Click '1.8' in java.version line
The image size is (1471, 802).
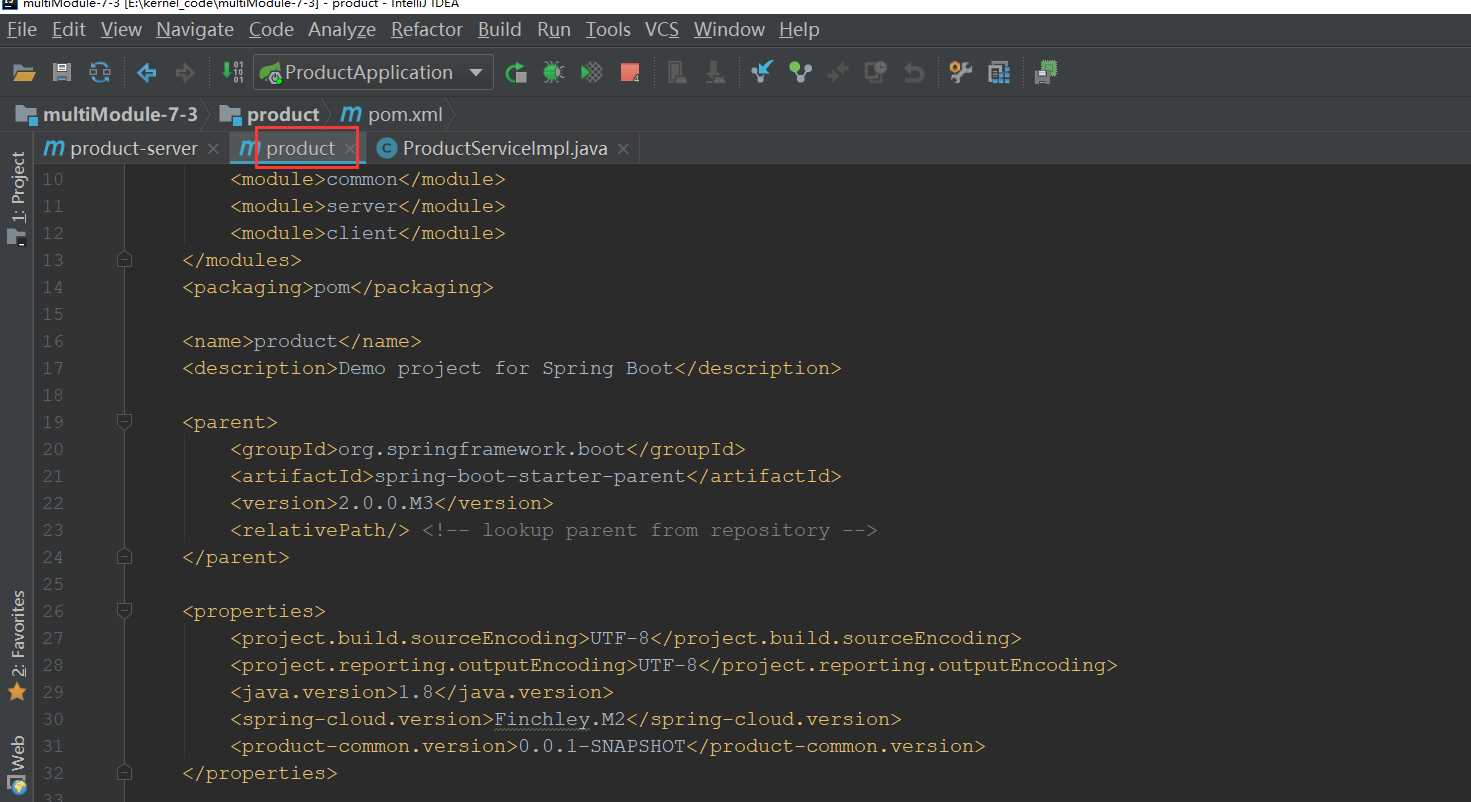point(416,692)
